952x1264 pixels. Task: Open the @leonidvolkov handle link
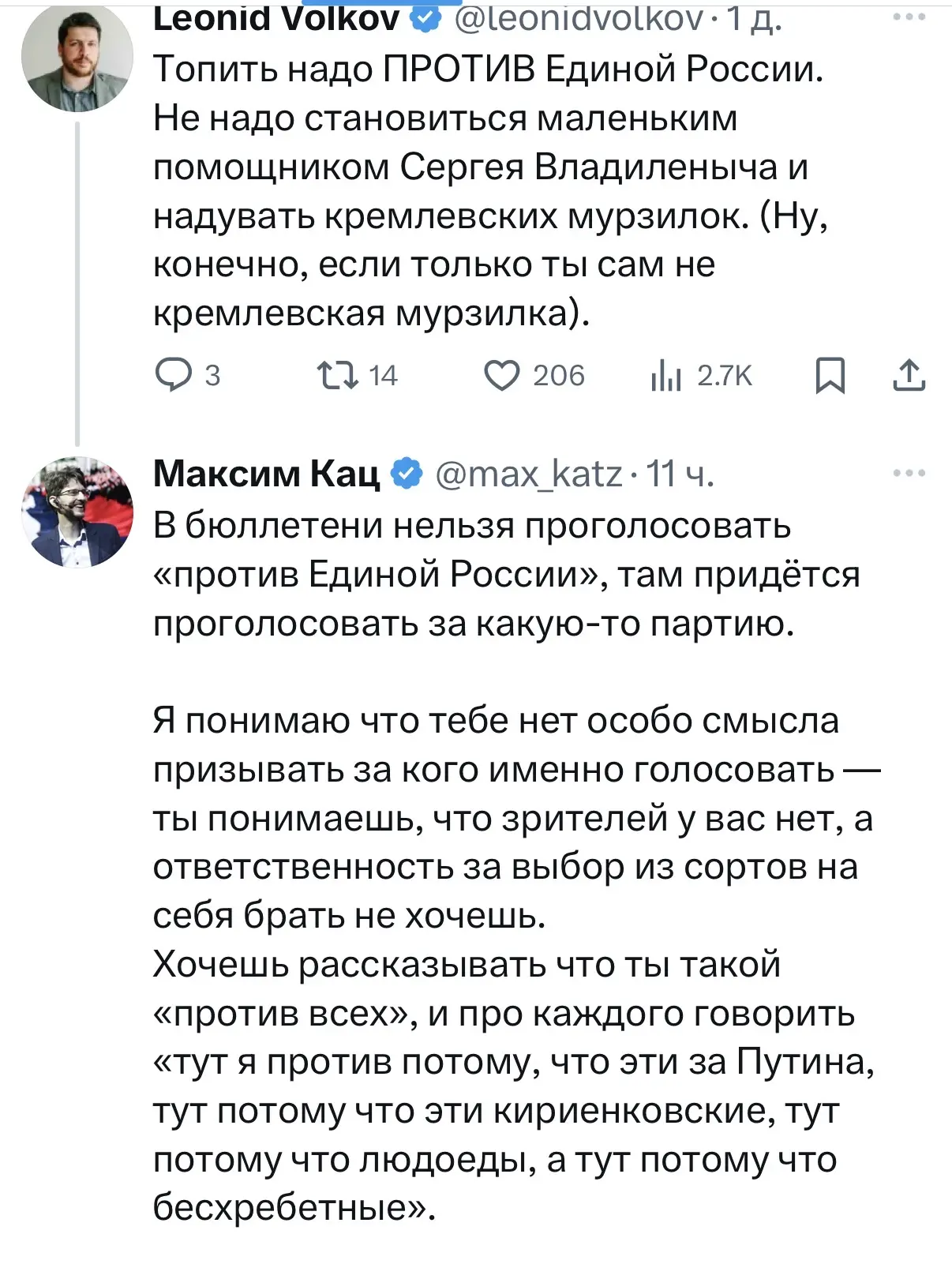click(578, 18)
